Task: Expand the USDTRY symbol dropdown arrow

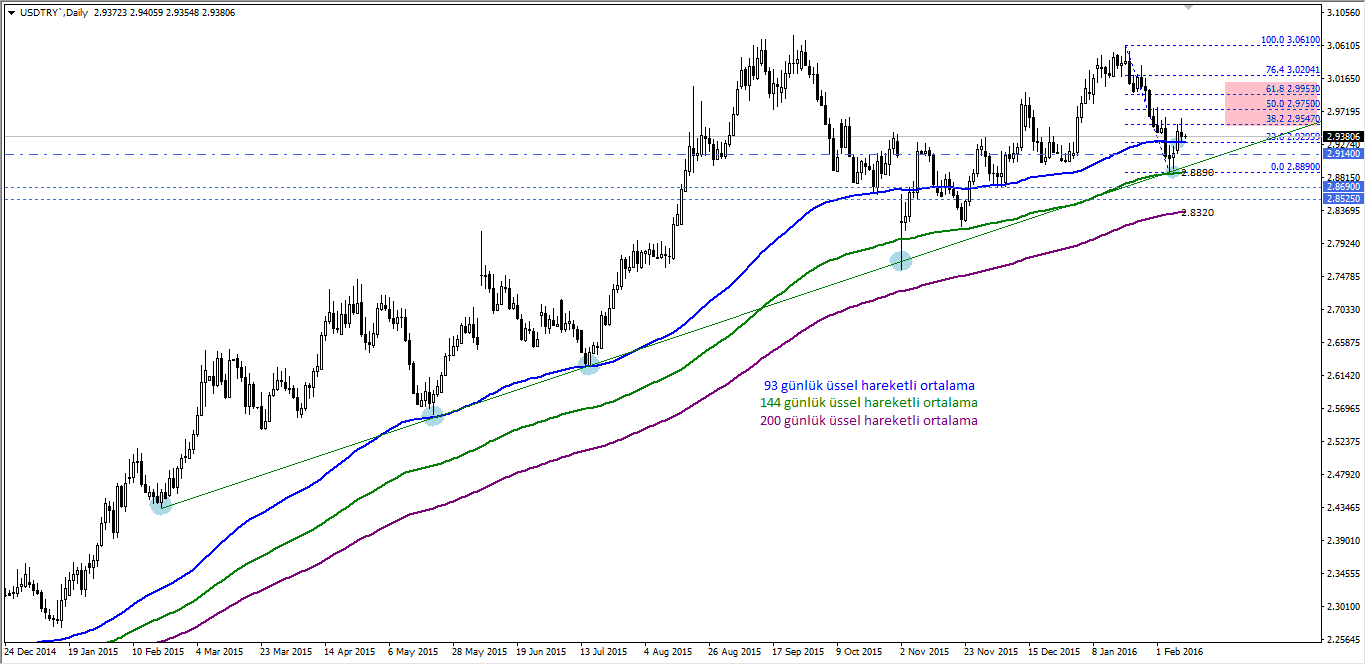Action: tap(13, 11)
